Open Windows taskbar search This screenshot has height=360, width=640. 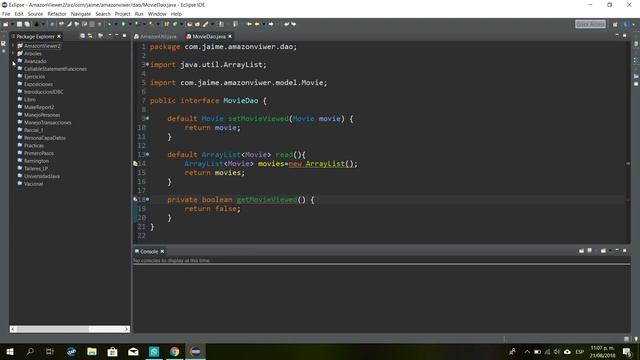(30, 351)
